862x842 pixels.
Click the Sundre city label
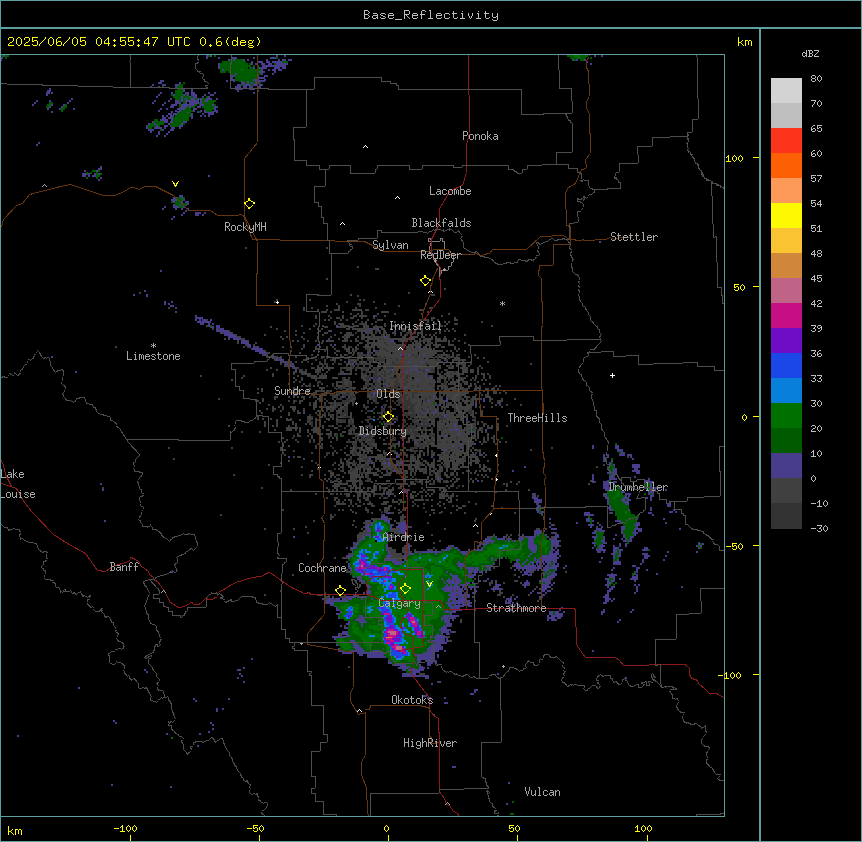pos(292,391)
